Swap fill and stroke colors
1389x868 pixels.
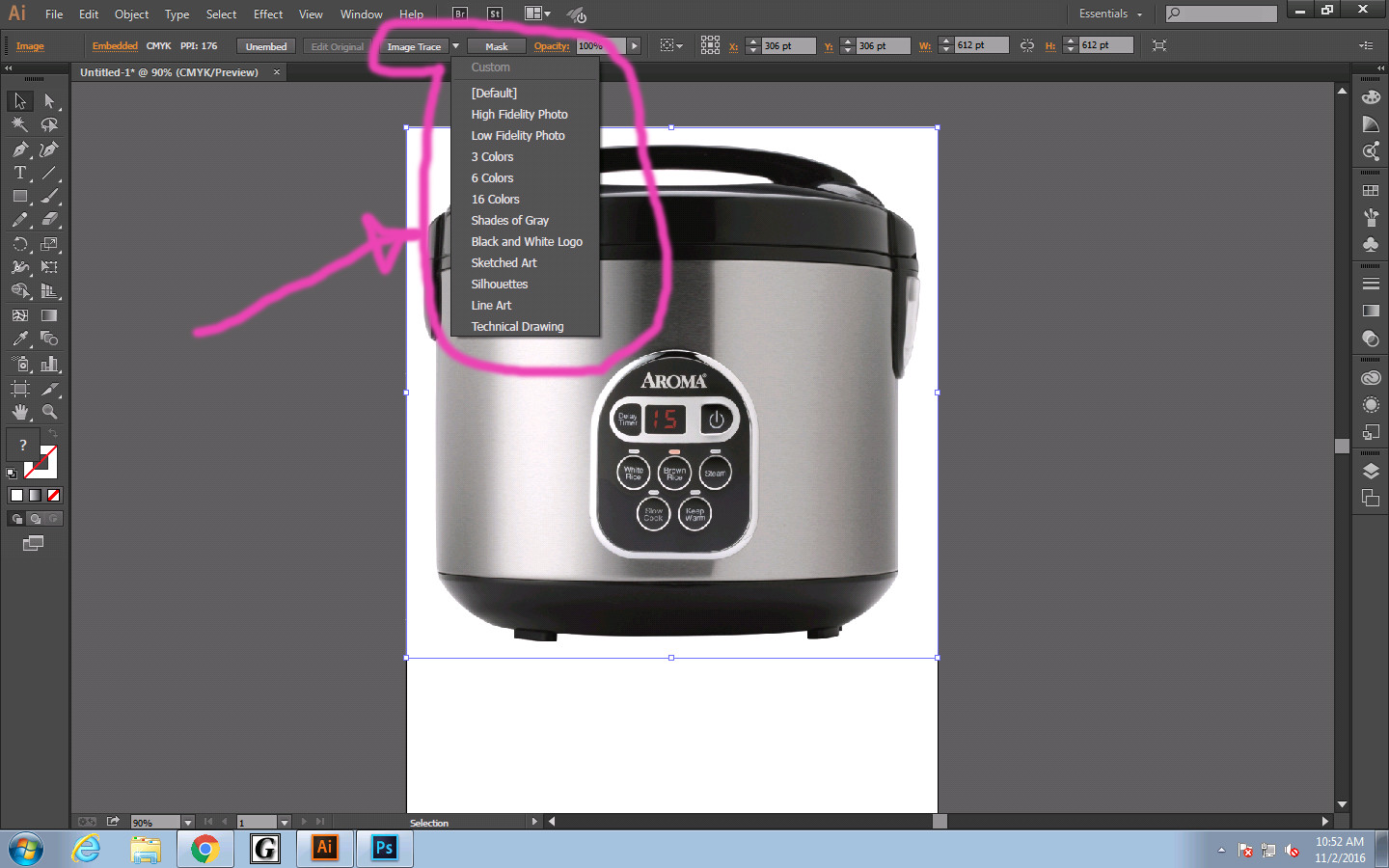pyautogui.click(x=53, y=434)
